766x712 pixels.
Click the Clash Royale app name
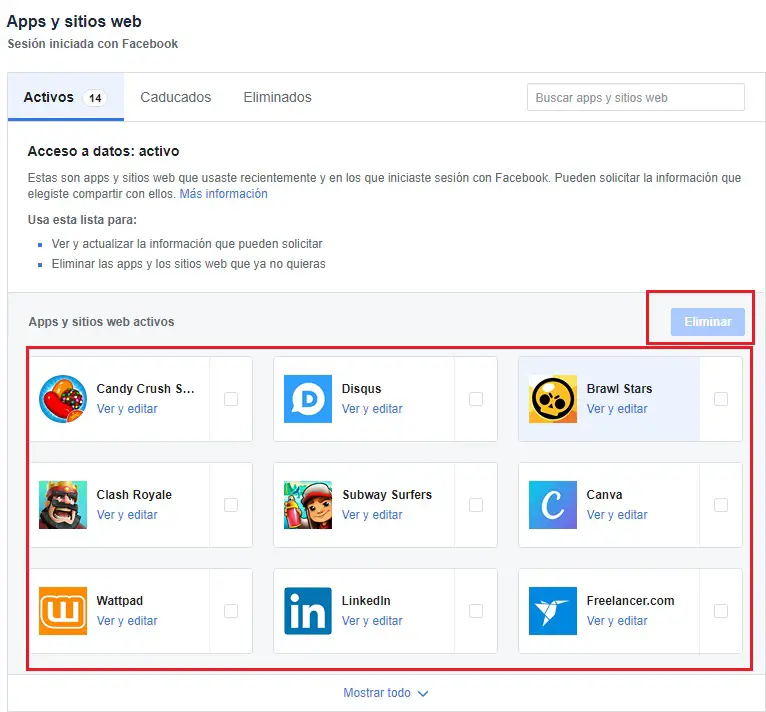[x=134, y=495]
